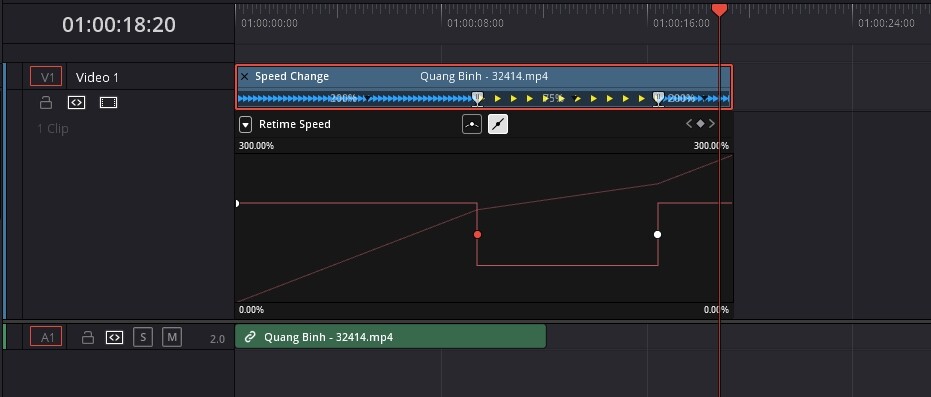This screenshot has width=931, height=397.
Task: Select the second speed point handle on the clip
Action: [x=658, y=99]
